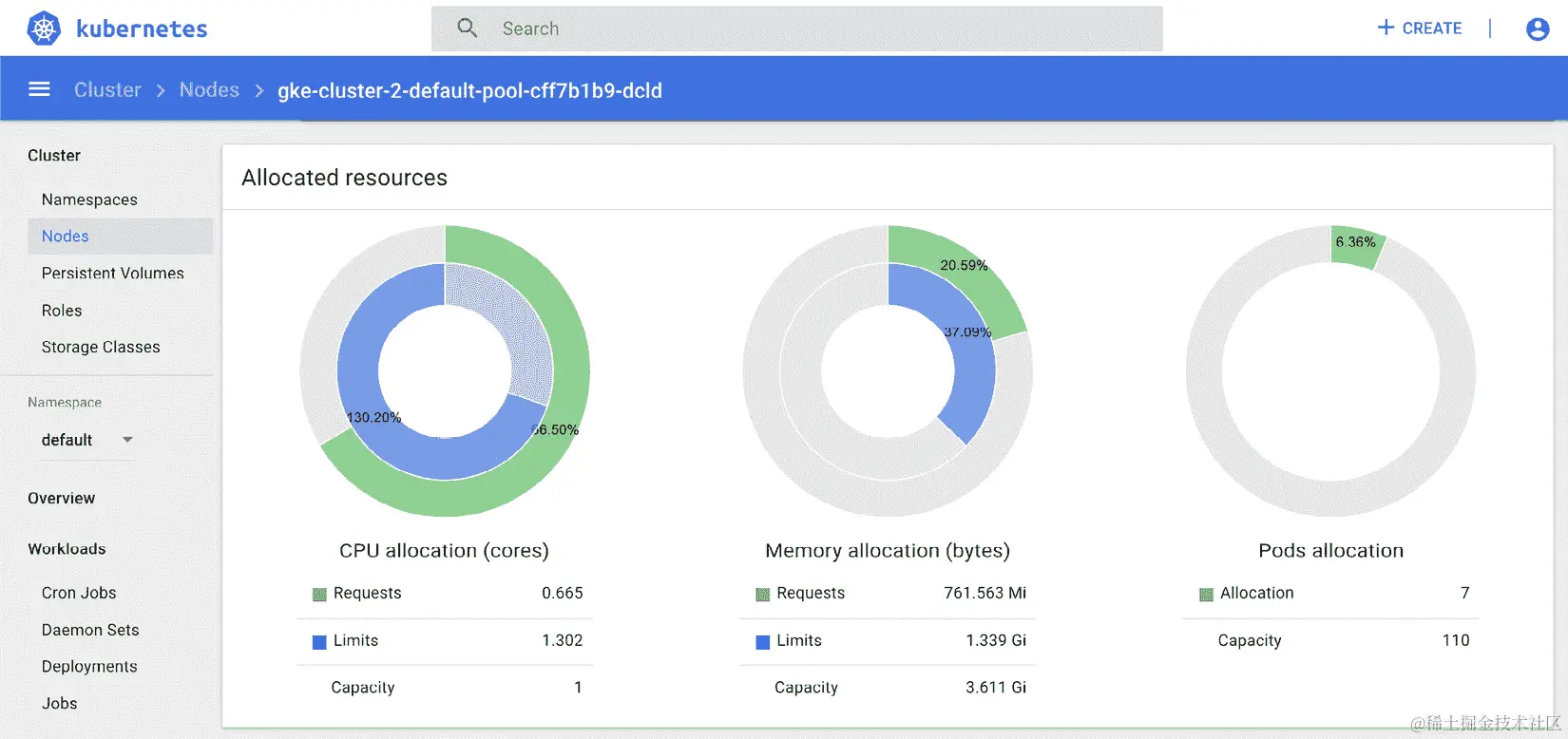This screenshot has width=1568, height=739.
Task: Open the Overview sidebar item
Action: (61, 498)
